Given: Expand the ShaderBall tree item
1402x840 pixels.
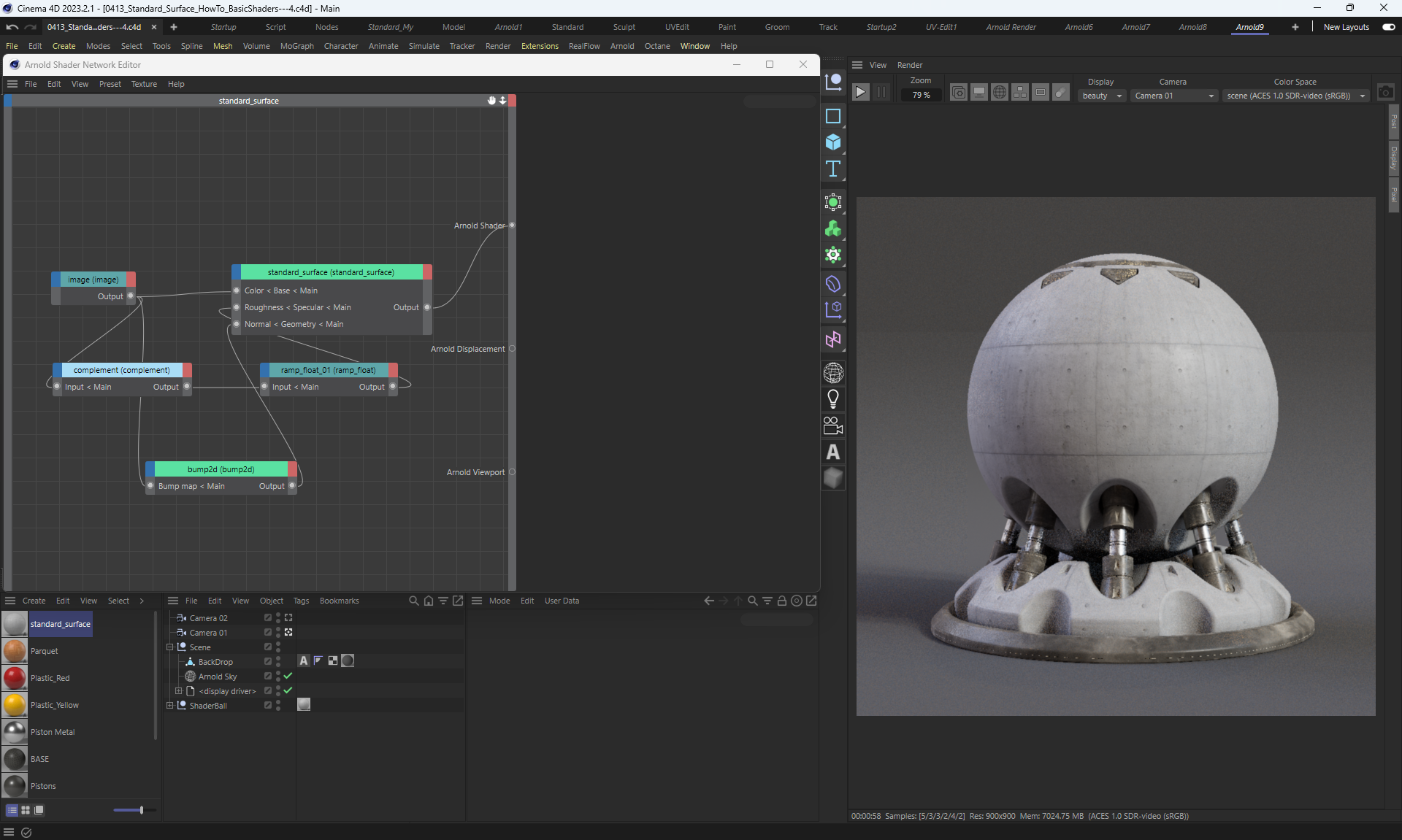Looking at the screenshot, I should (170, 705).
